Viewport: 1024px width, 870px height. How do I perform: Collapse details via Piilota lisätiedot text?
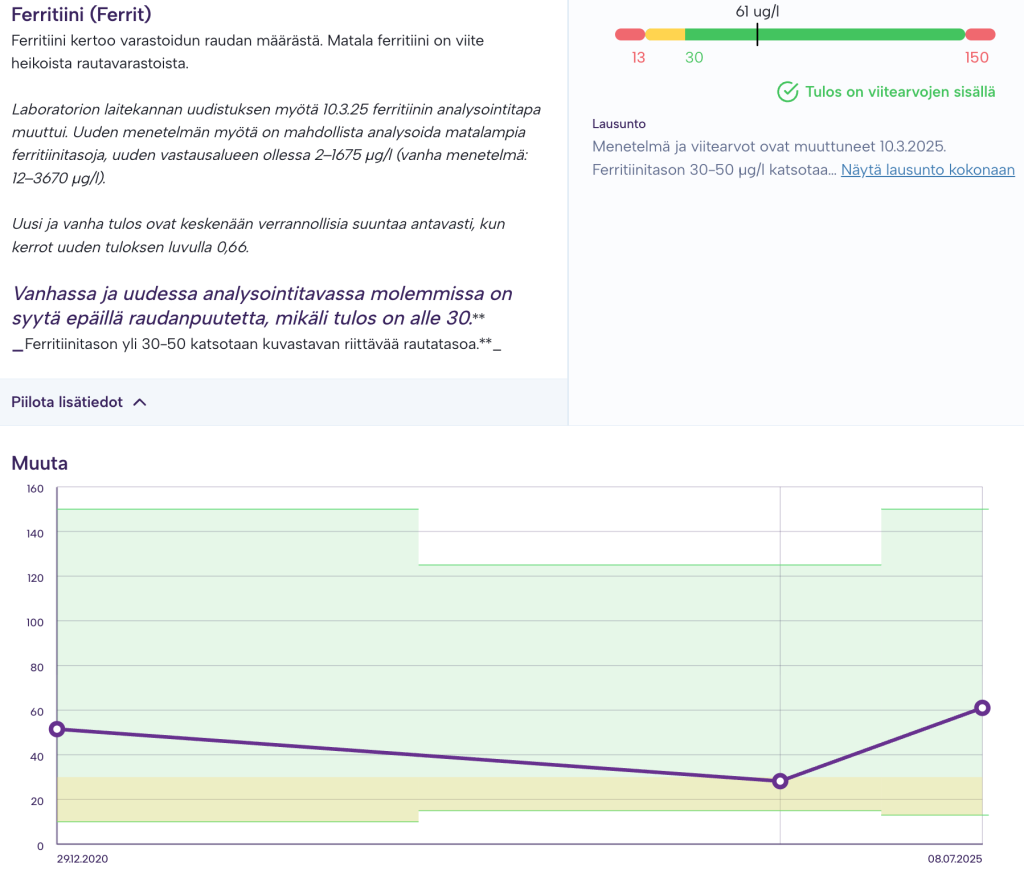(x=66, y=402)
